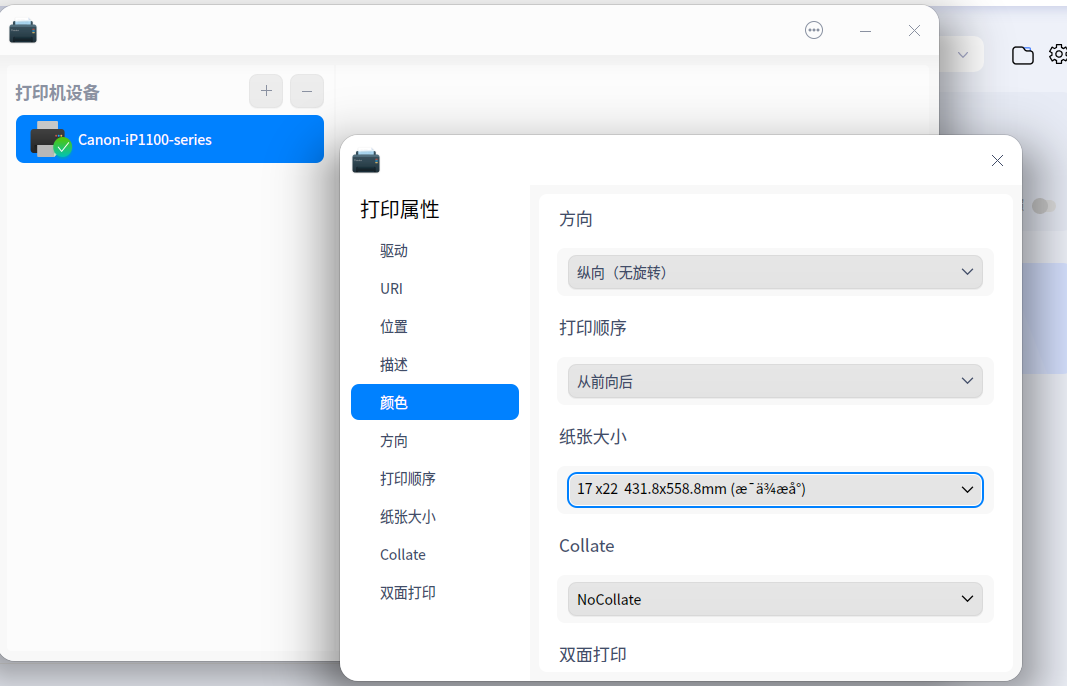This screenshot has height=686, width=1067.
Task: Click the remove printer minus button
Action: click(x=307, y=91)
